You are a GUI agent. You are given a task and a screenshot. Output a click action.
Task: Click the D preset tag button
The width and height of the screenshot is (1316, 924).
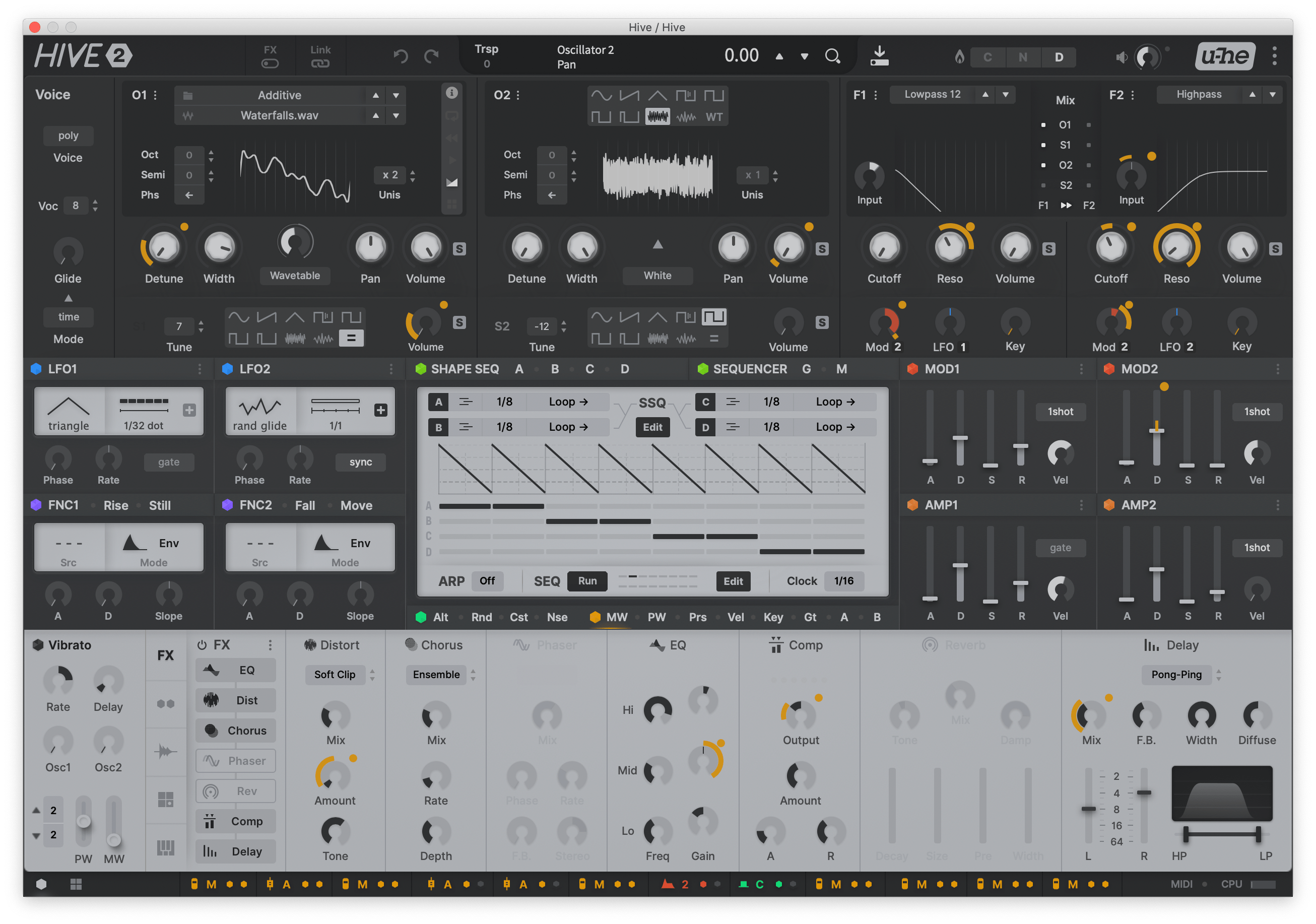pyautogui.click(x=1059, y=57)
